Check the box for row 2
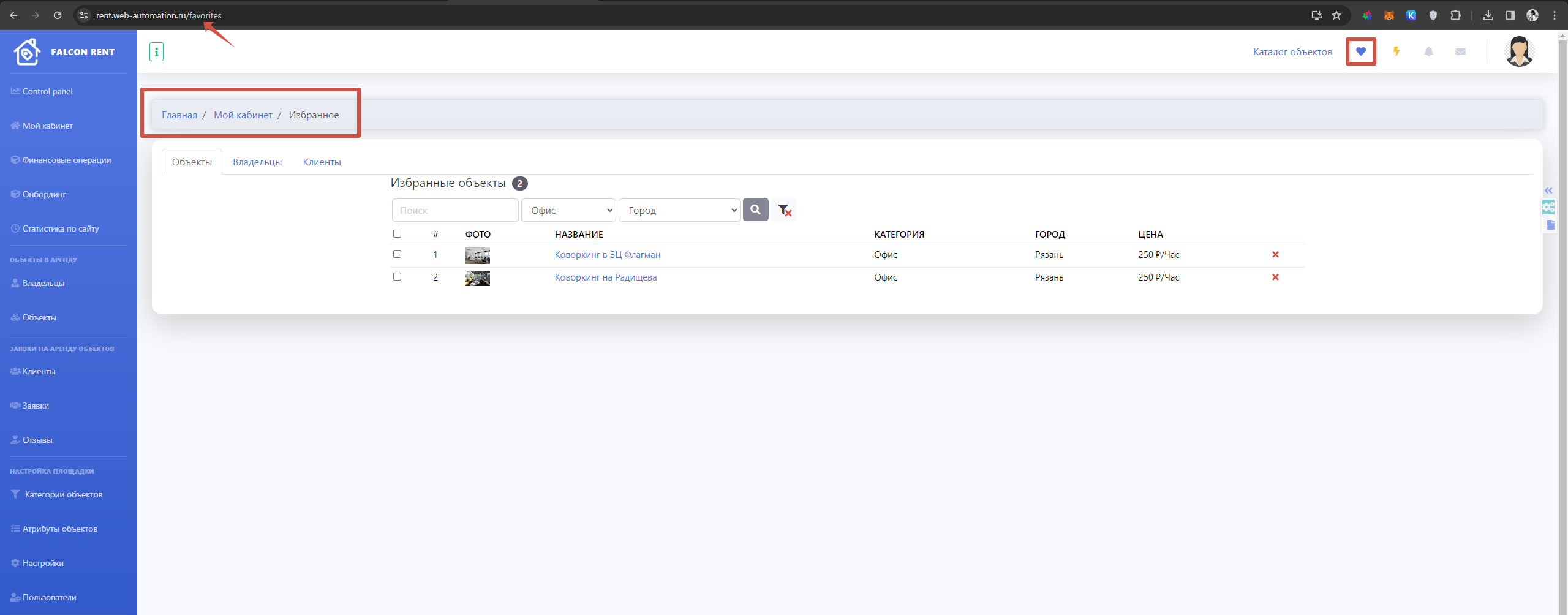 397,276
